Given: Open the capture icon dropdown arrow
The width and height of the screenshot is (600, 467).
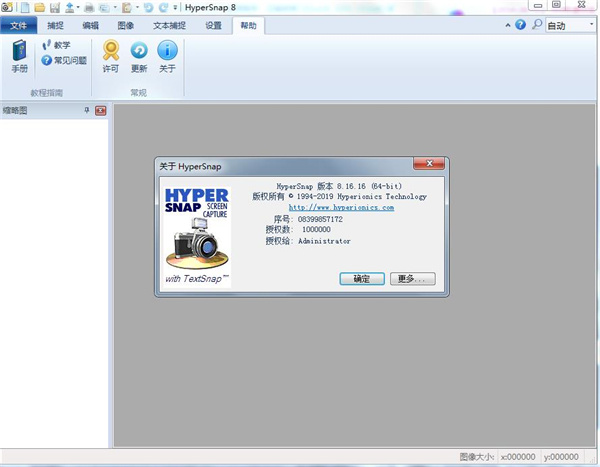Looking at the screenshot, I should point(115,7).
